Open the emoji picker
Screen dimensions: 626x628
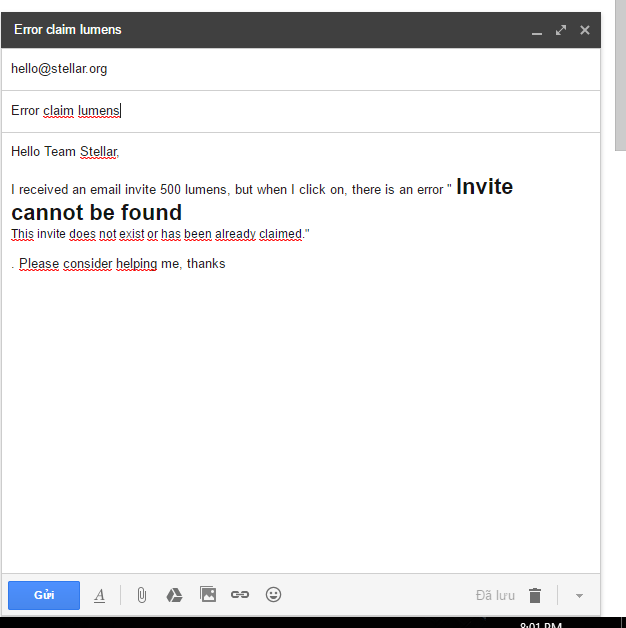[273, 594]
